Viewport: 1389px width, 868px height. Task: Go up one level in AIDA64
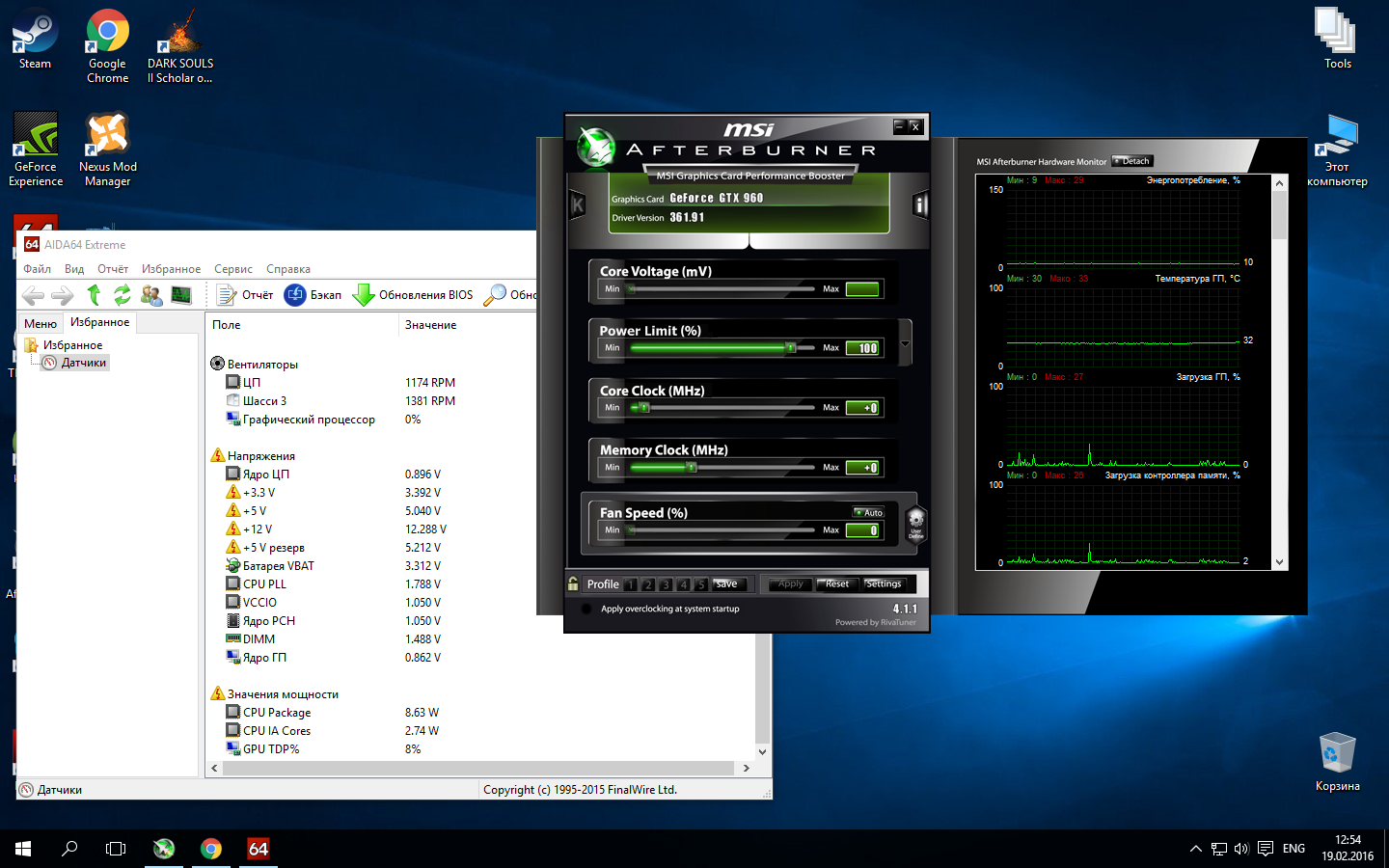[x=94, y=295]
